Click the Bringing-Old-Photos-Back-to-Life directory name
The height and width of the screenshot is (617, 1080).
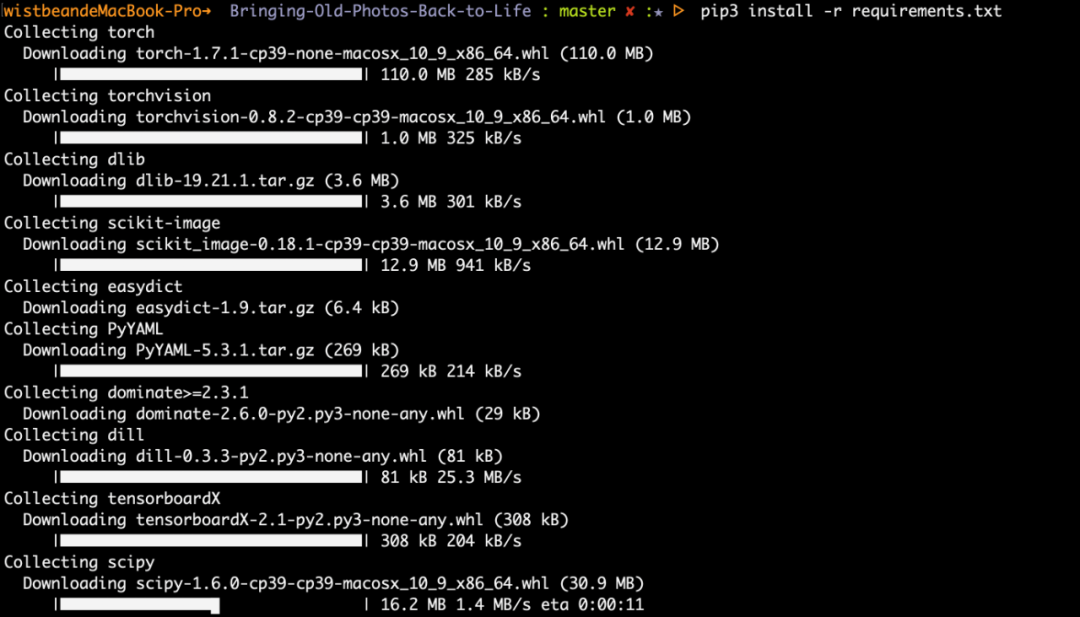coord(380,11)
